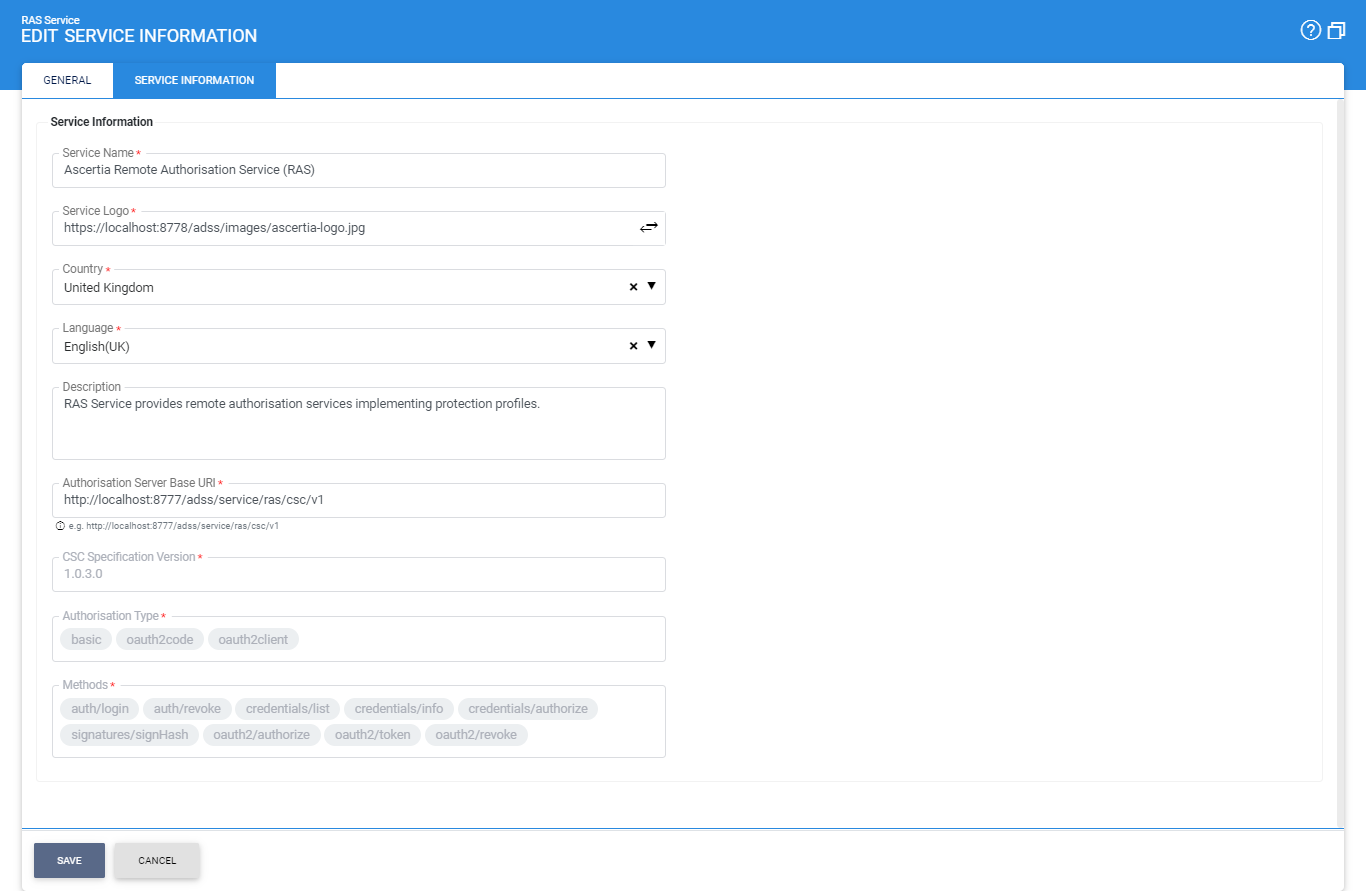The width and height of the screenshot is (1366, 891).
Task: Click the vertical scrollbar on the right
Action: click(1339, 460)
